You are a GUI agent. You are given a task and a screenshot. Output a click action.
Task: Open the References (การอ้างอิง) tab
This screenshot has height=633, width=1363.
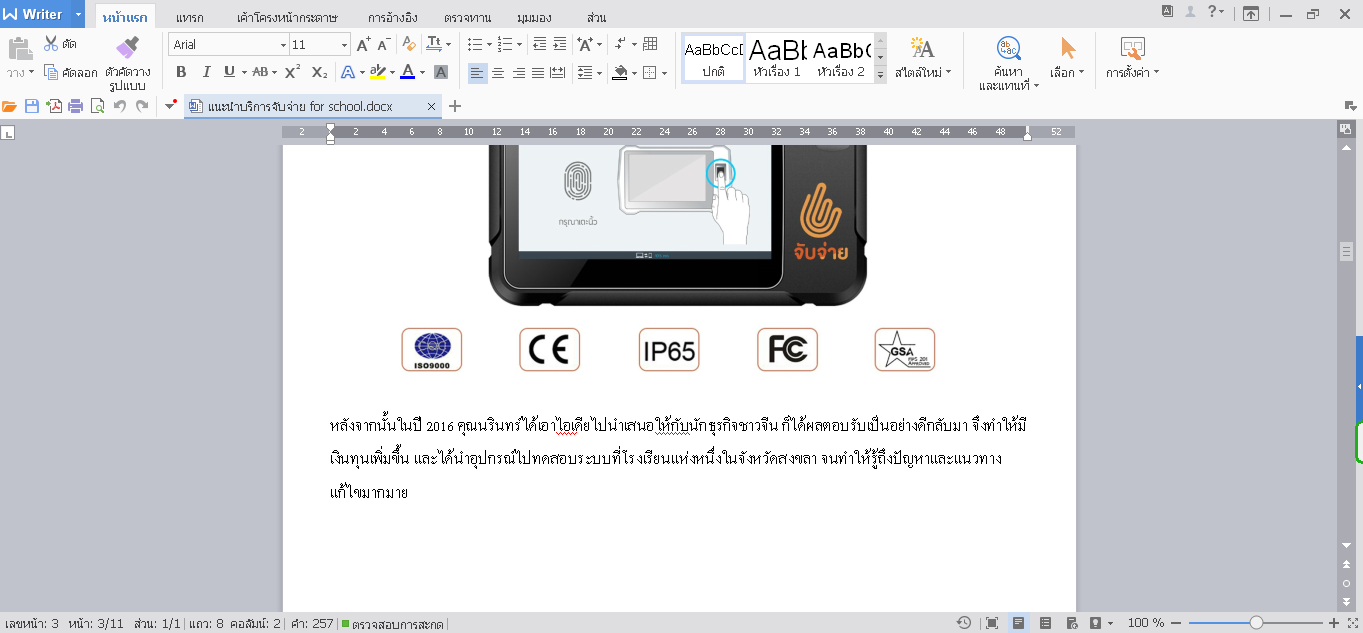pyautogui.click(x=393, y=18)
